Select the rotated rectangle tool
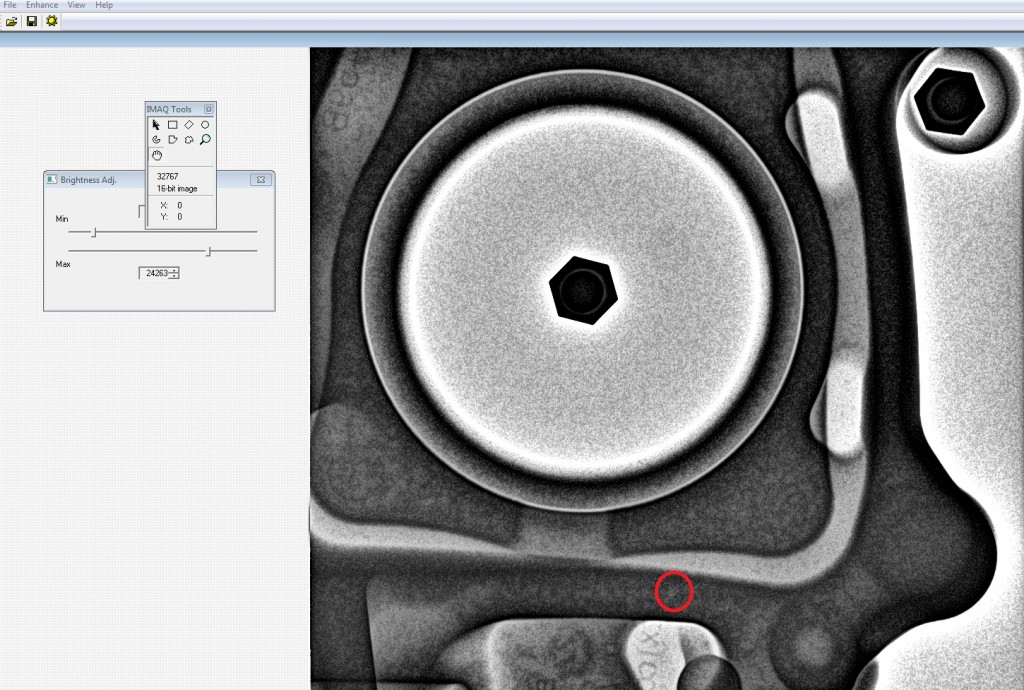Viewport: 1024px width, 690px height. point(189,125)
